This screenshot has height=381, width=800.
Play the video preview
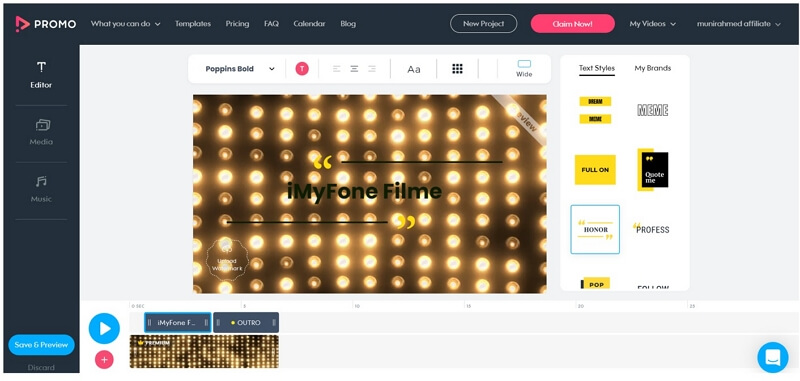click(104, 328)
